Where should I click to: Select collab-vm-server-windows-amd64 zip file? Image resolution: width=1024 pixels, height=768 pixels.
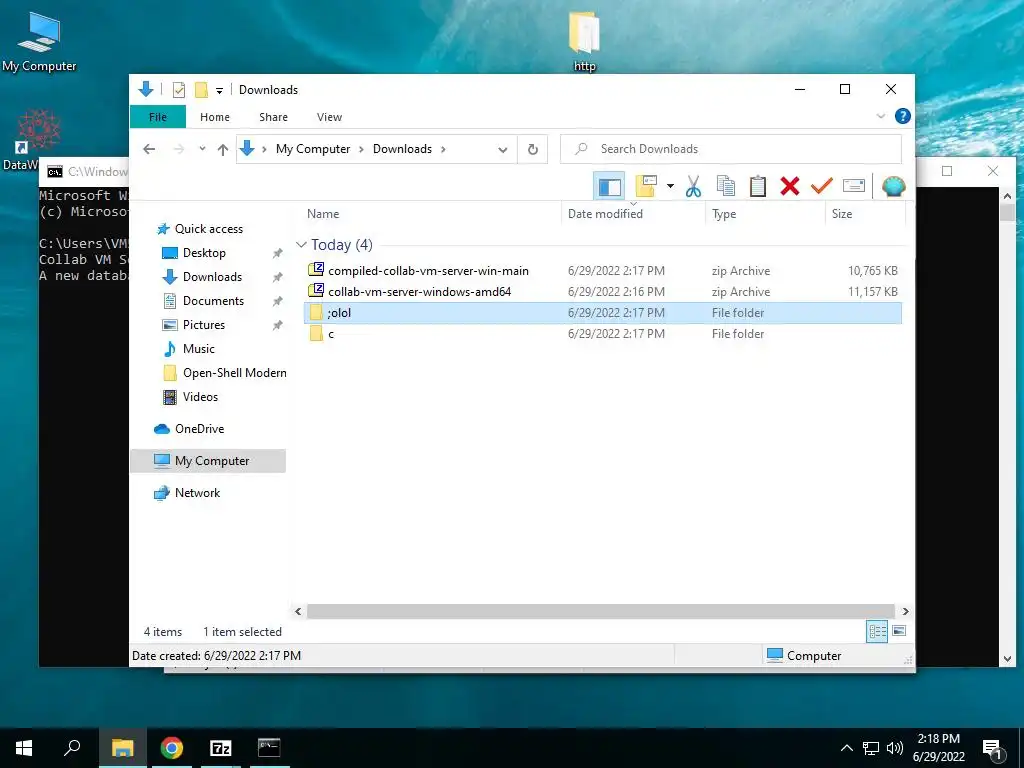[x=602, y=291]
